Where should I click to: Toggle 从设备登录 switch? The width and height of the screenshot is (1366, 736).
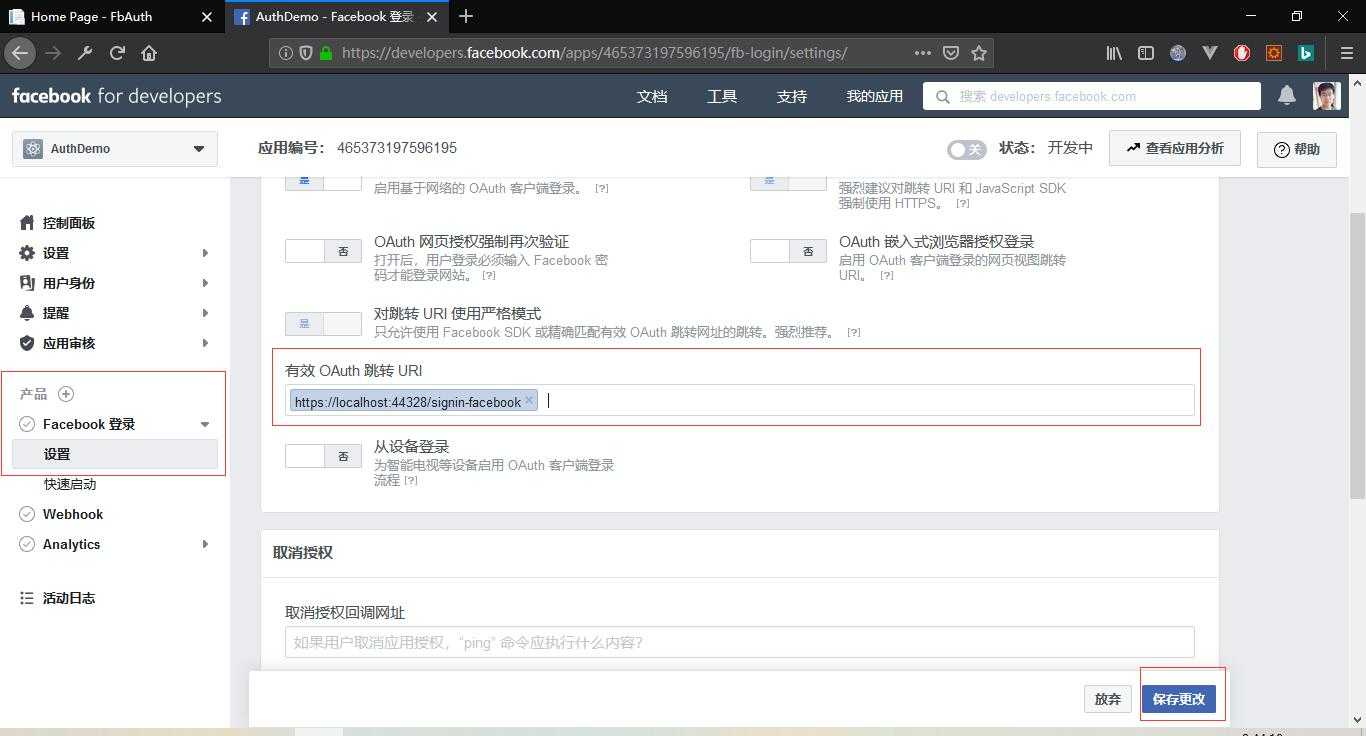pyautogui.click(x=323, y=455)
